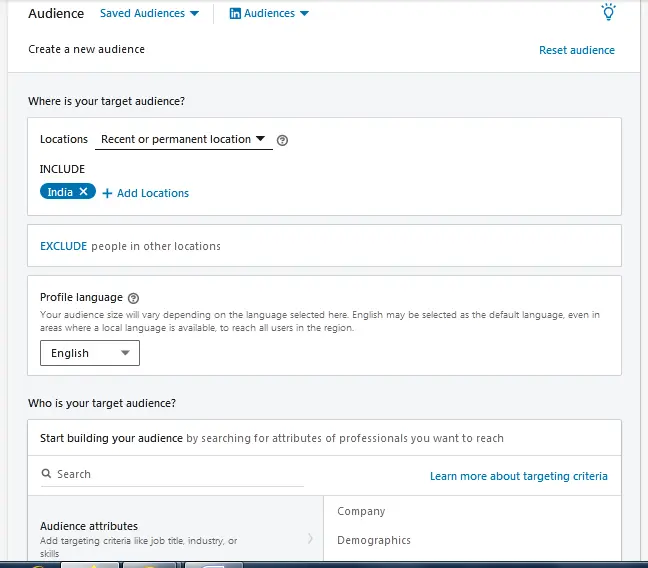The height and width of the screenshot is (568, 648).
Task: Open the Recent or permanent location dropdown
Action: pyautogui.click(x=183, y=140)
